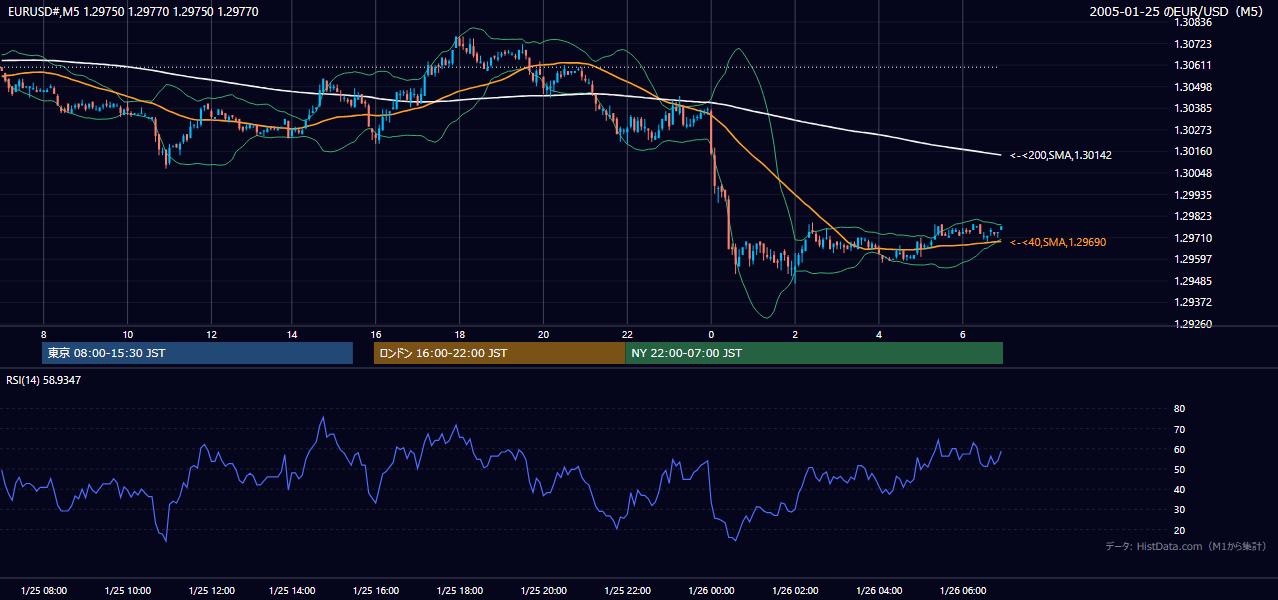Select the 200 SMA label reading 1.30142
1278x600 pixels.
tap(1061, 155)
